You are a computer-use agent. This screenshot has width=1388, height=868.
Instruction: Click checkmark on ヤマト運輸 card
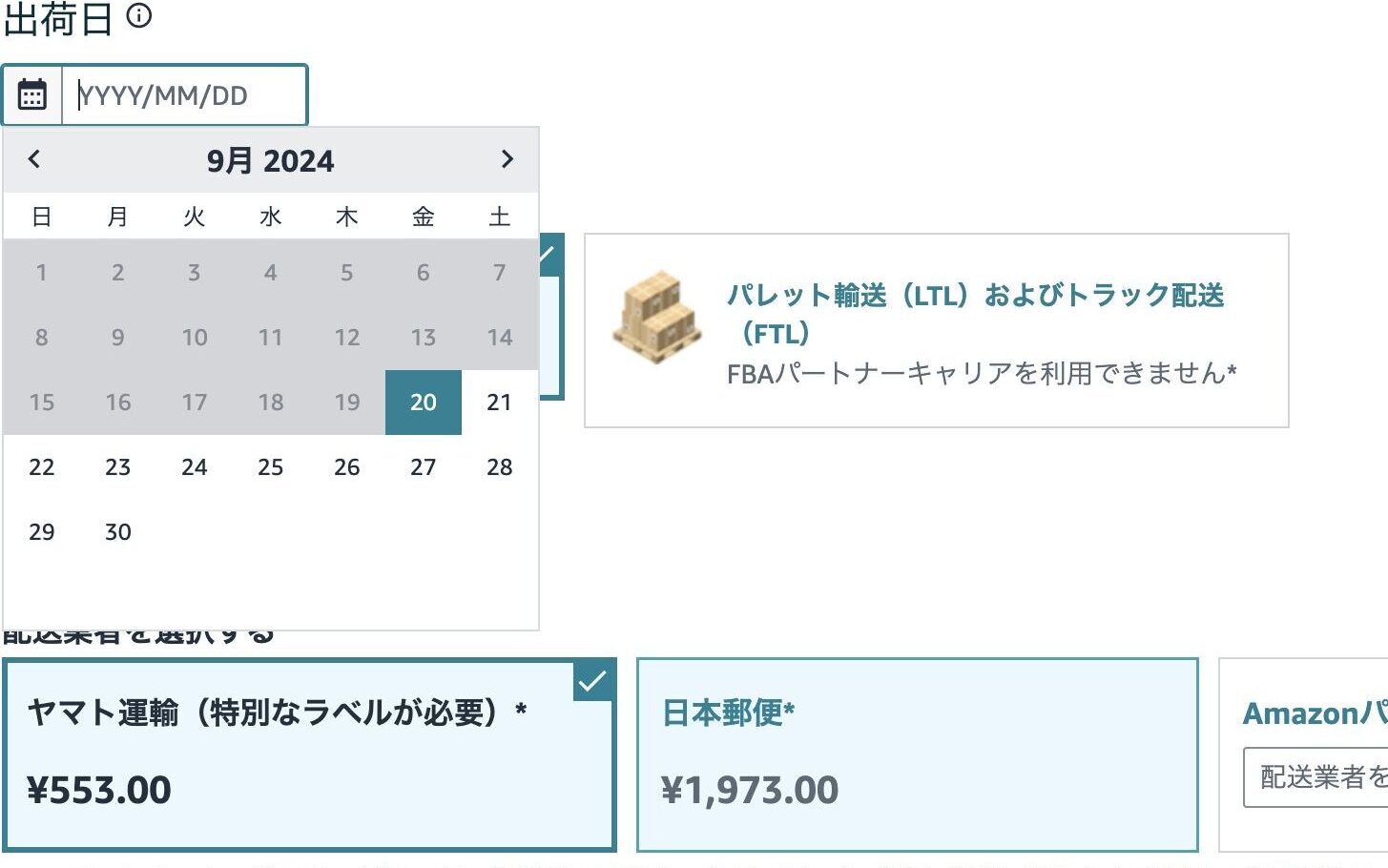[592, 681]
